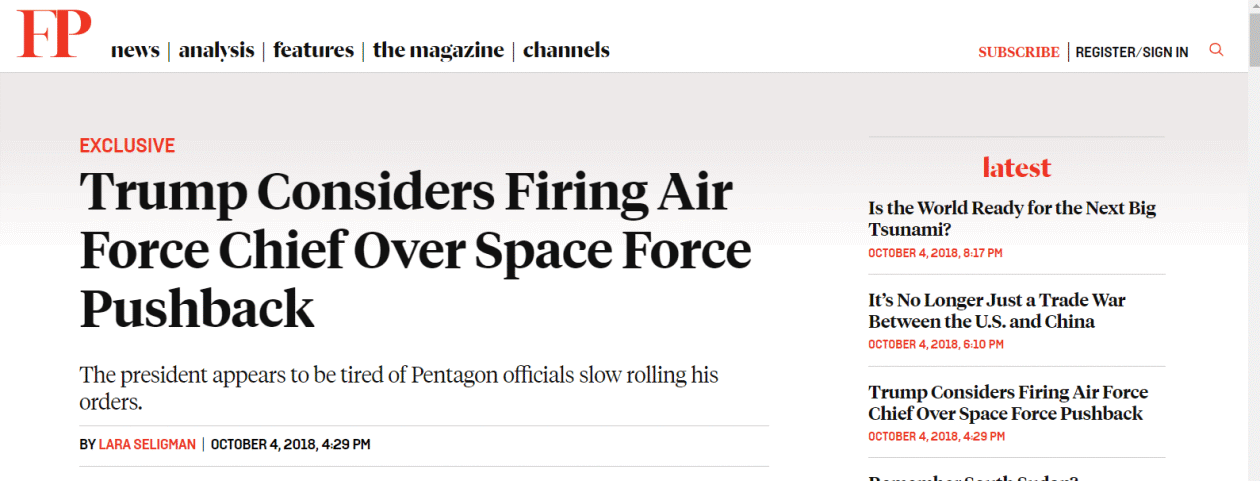Click the 6:10 PM timestamp in latest
This screenshot has height=481, width=1260.
[x=935, y=344]
